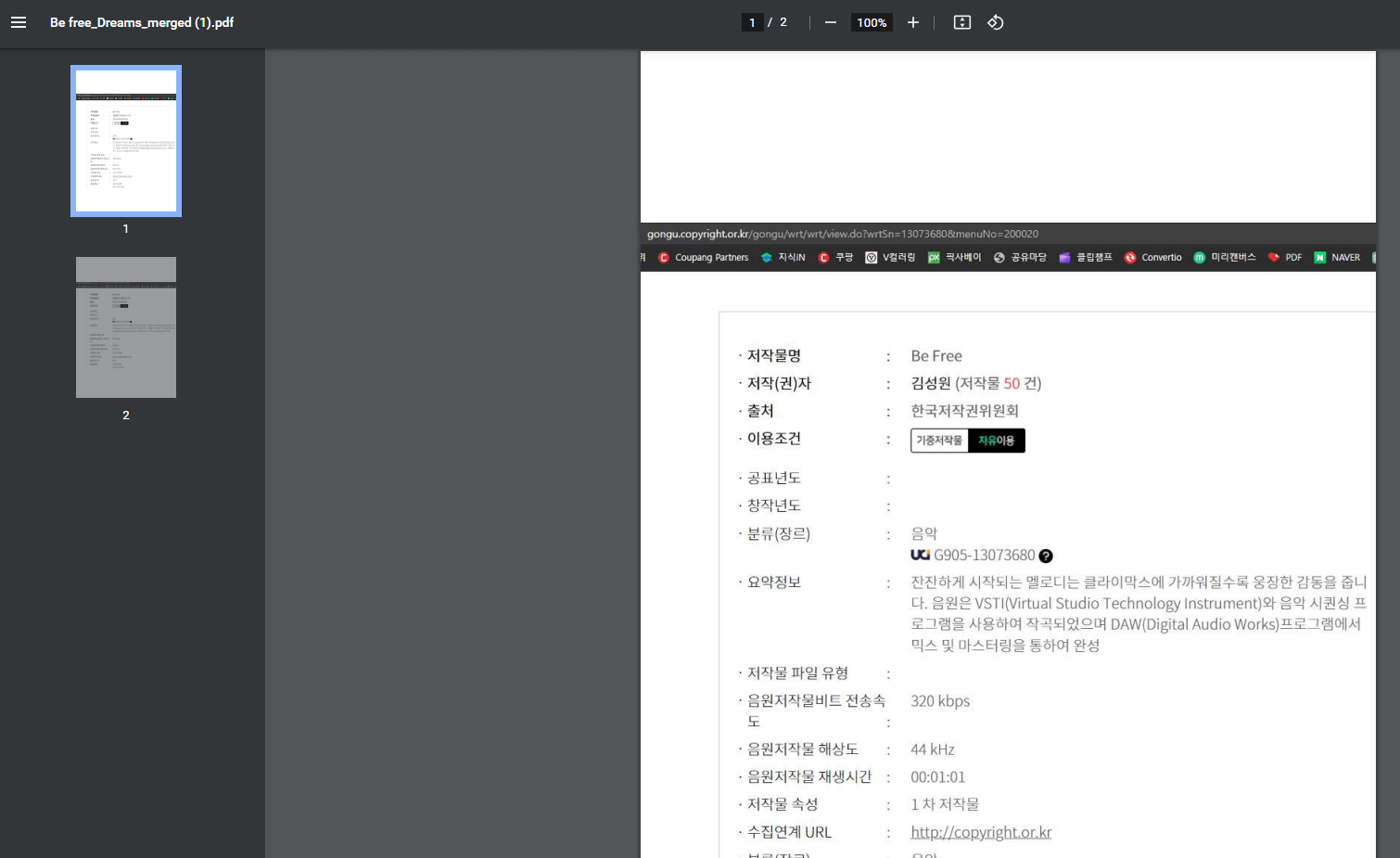Click the 이용조건 label
This screenshot has height=858, width=1400.
point(774,439)
